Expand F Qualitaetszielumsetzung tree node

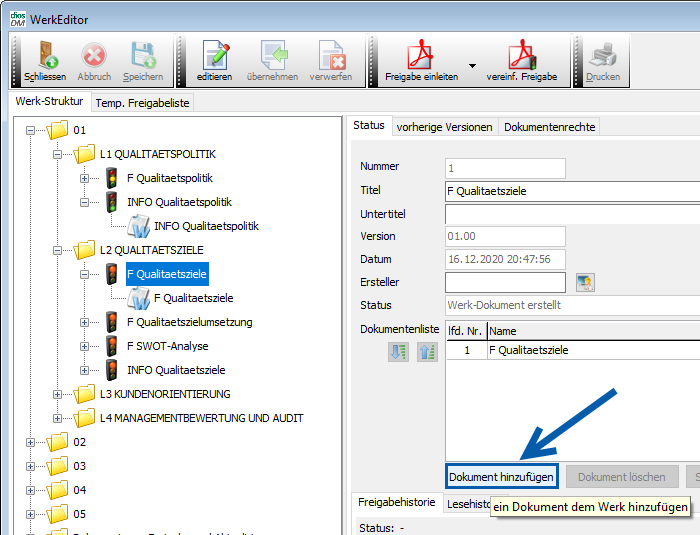tap(85, 322)
